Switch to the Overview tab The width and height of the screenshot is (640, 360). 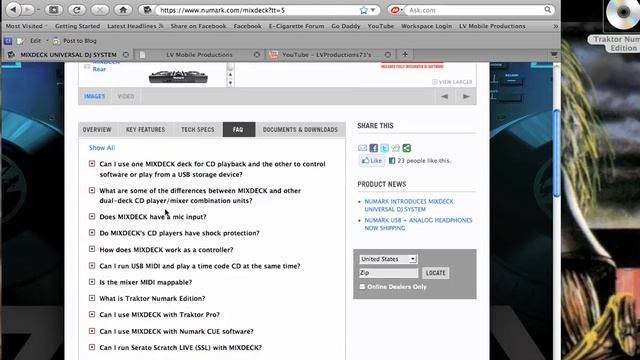click(97, 129)
